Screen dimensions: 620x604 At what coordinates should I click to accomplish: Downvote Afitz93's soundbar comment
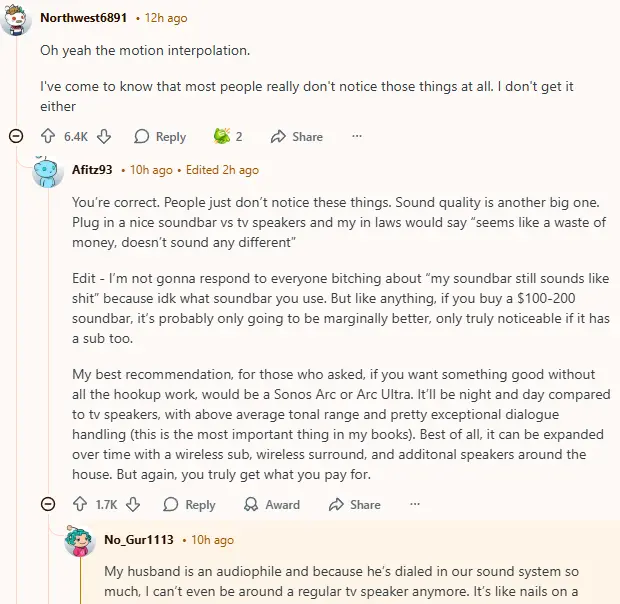tap(133, 505)
